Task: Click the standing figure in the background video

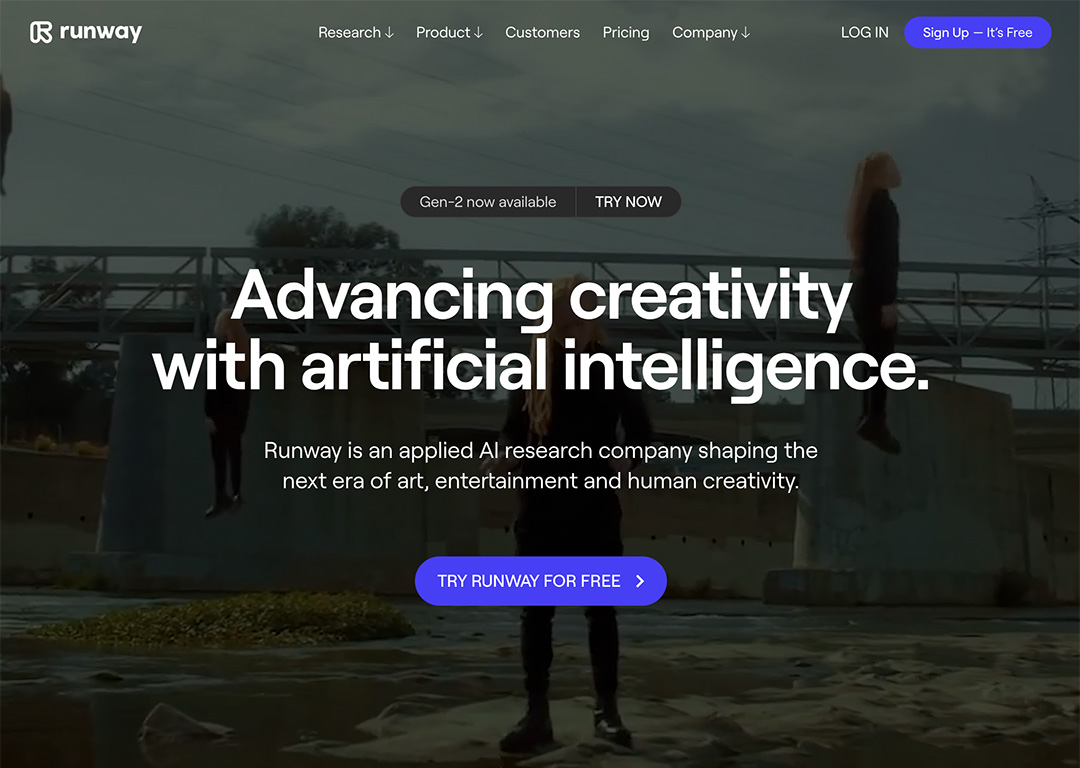Action: pyautogui.click(x=570, y=523)
